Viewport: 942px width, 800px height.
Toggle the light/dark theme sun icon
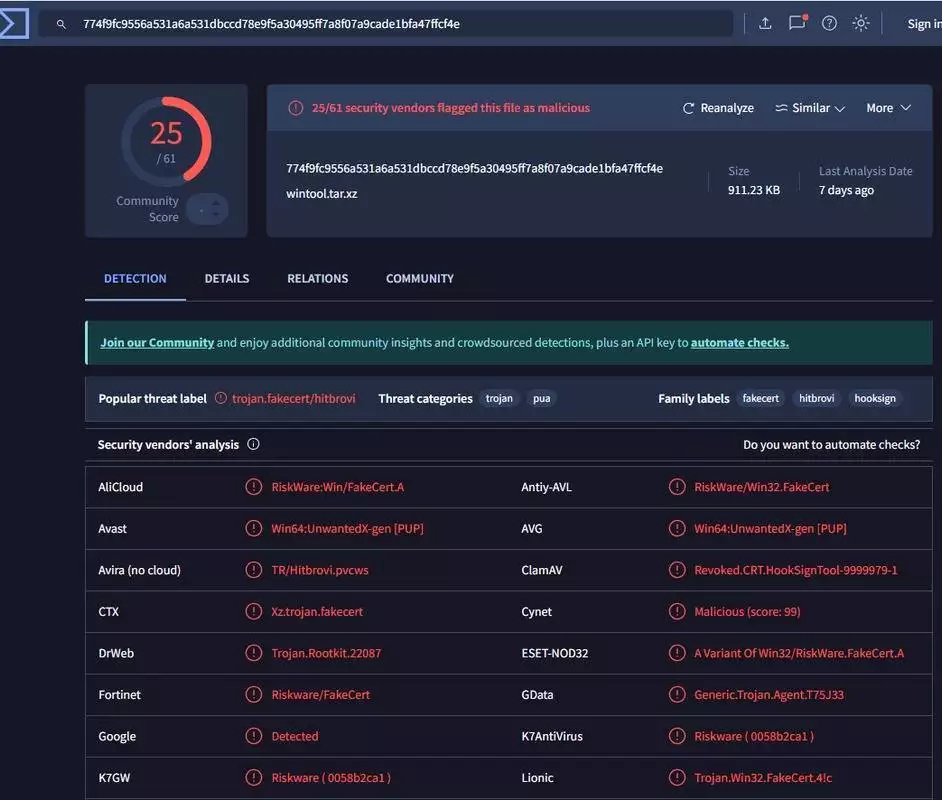(861, 23)
